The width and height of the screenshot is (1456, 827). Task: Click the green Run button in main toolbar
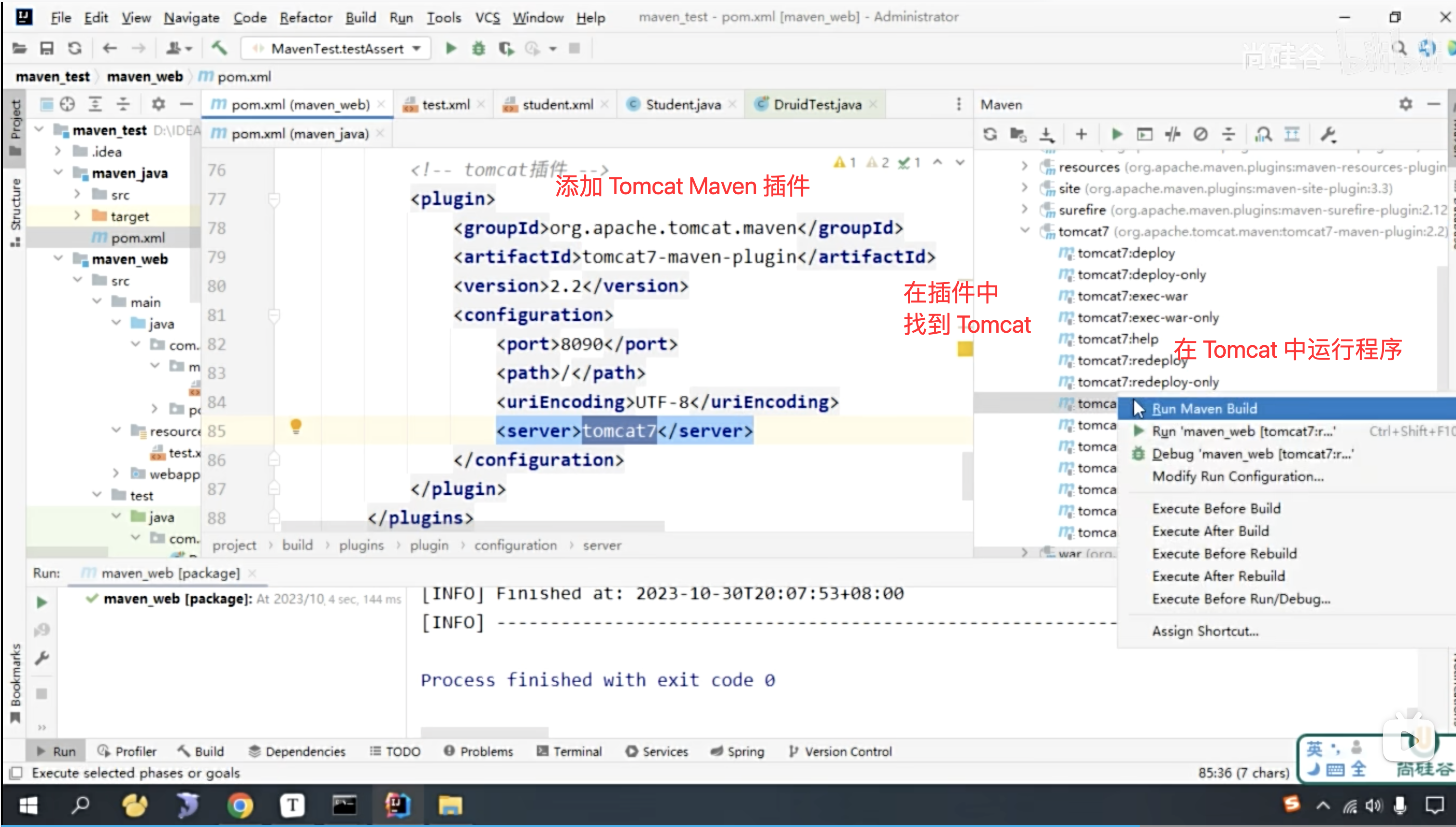point(451,49)
